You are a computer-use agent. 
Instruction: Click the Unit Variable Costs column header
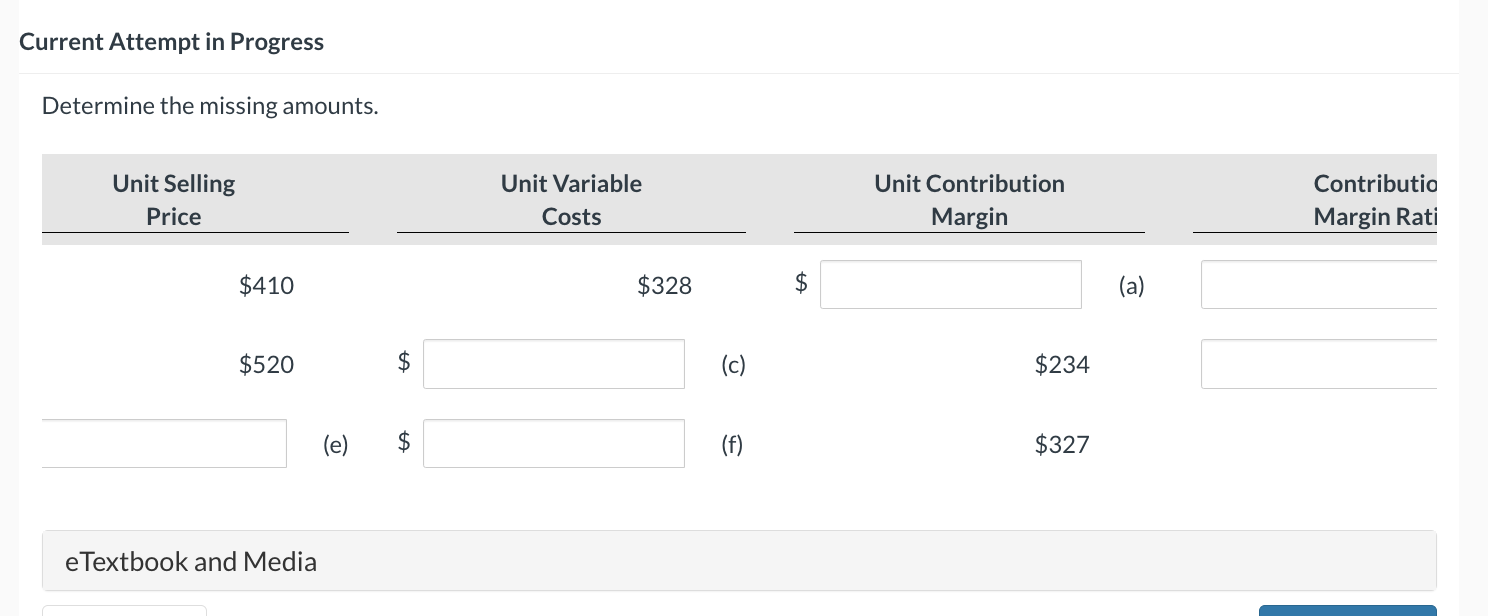click(x=571, y=199)
